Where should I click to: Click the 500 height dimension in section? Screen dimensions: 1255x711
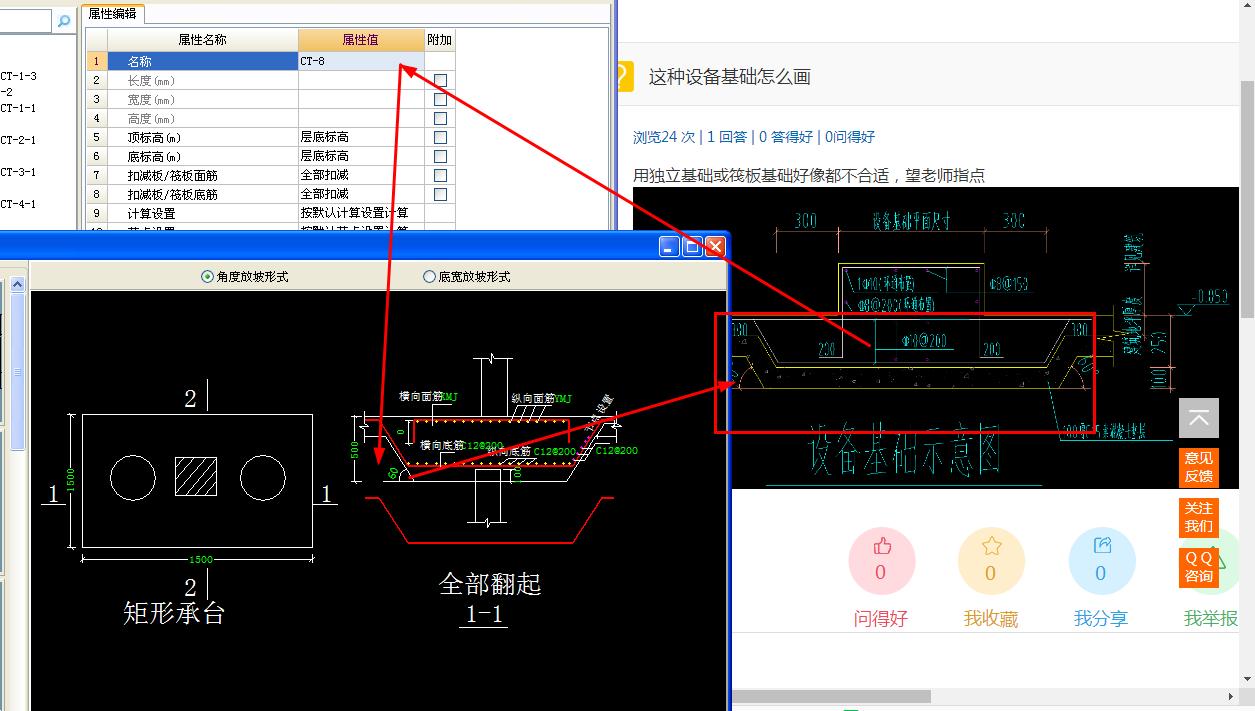point(354,450)
